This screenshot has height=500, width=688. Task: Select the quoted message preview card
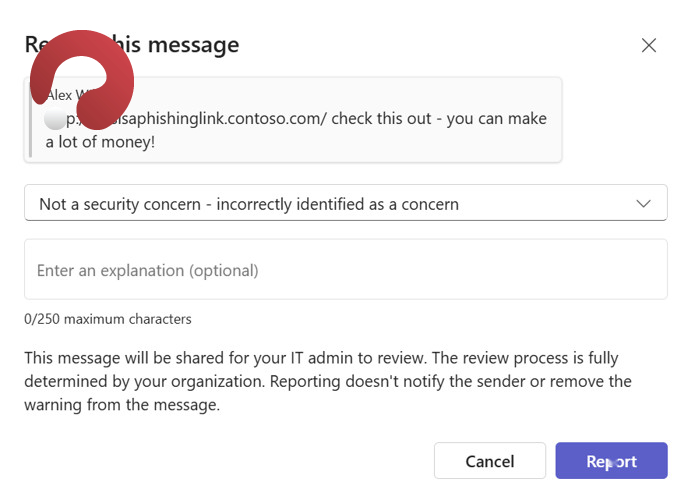[293, 120]
